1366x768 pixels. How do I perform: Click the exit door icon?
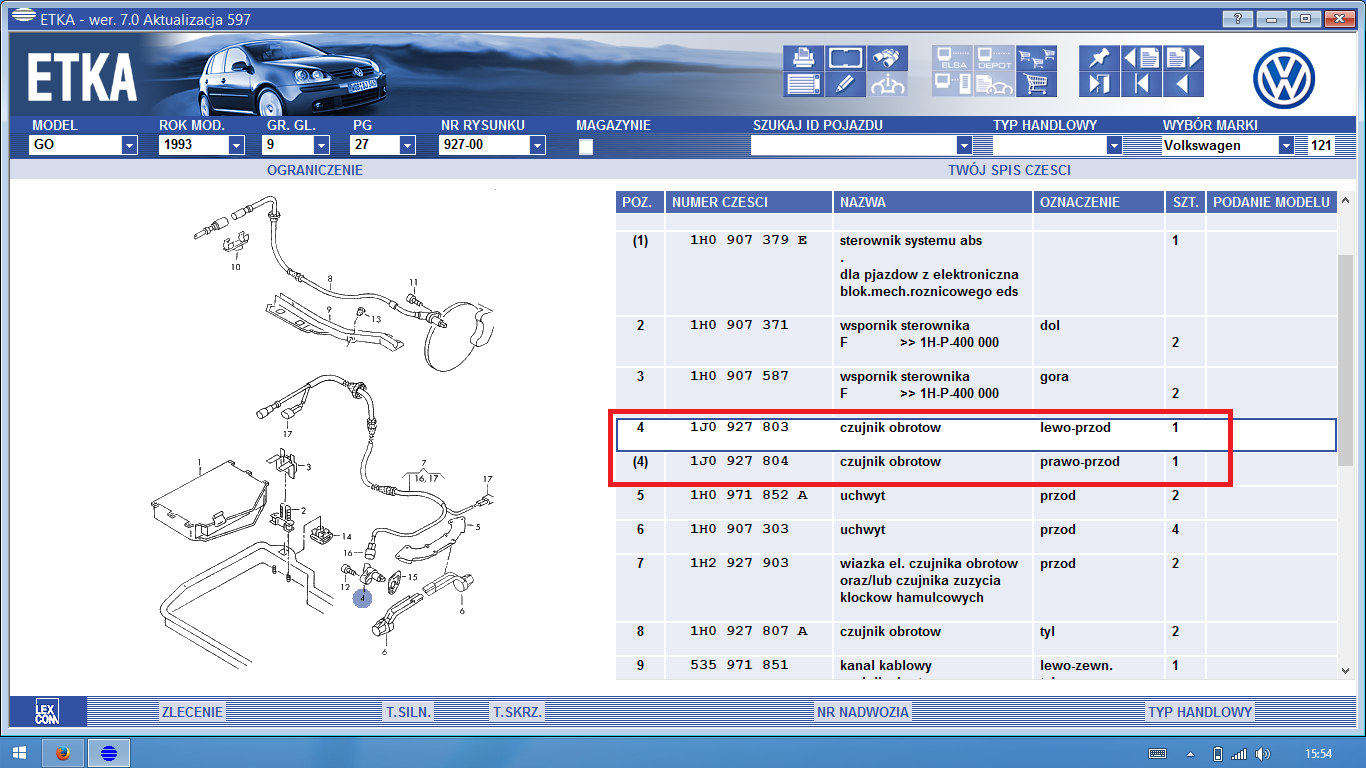1099,84
